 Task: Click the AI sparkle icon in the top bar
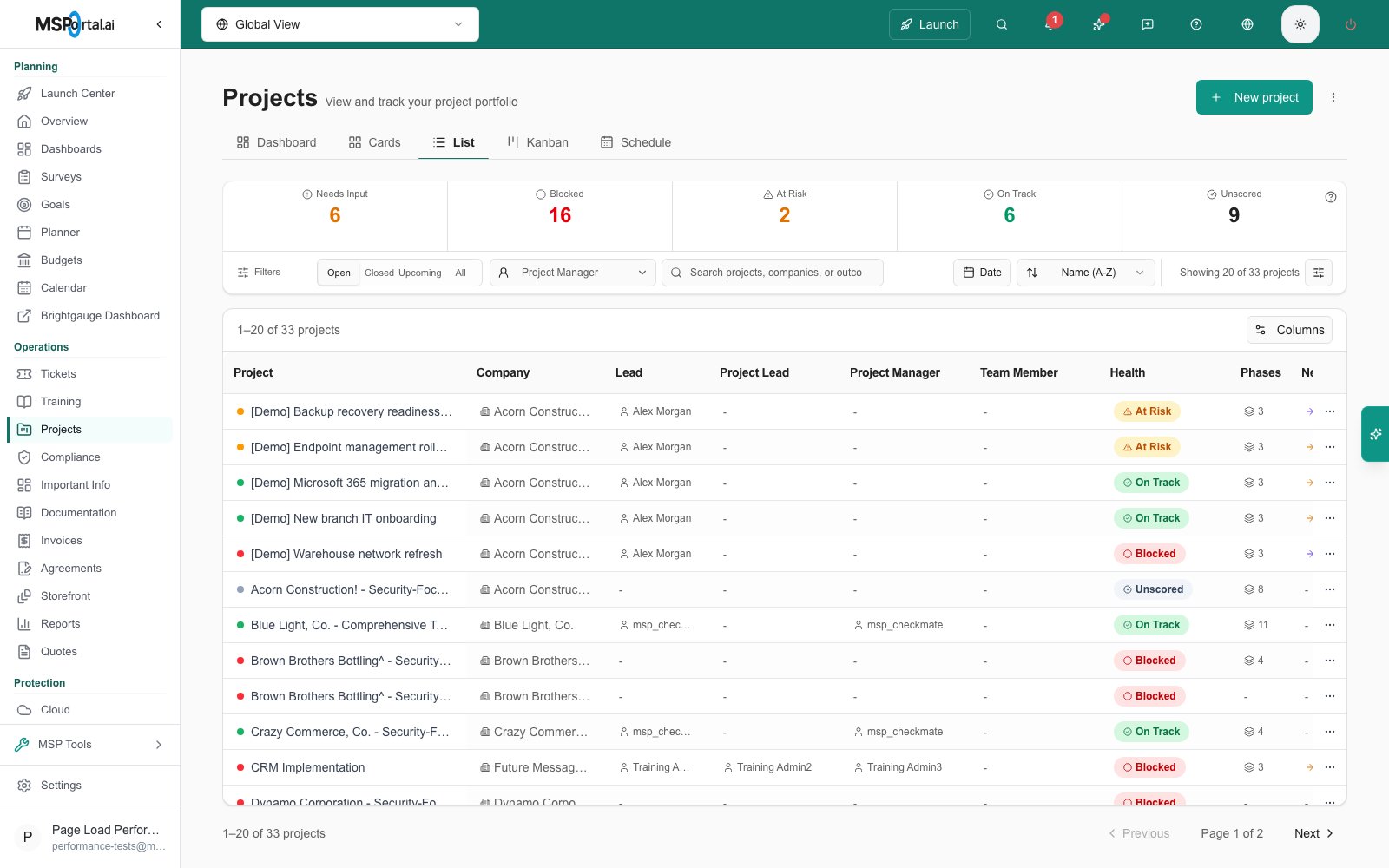(x=1099, y=24)
